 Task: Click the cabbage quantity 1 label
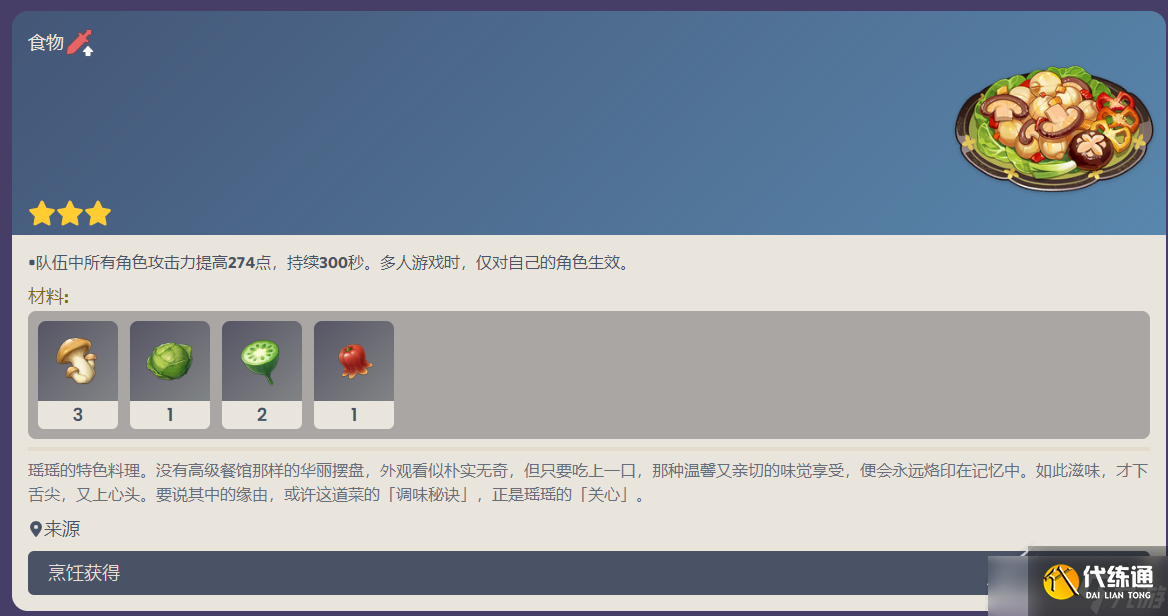point(170,415)
